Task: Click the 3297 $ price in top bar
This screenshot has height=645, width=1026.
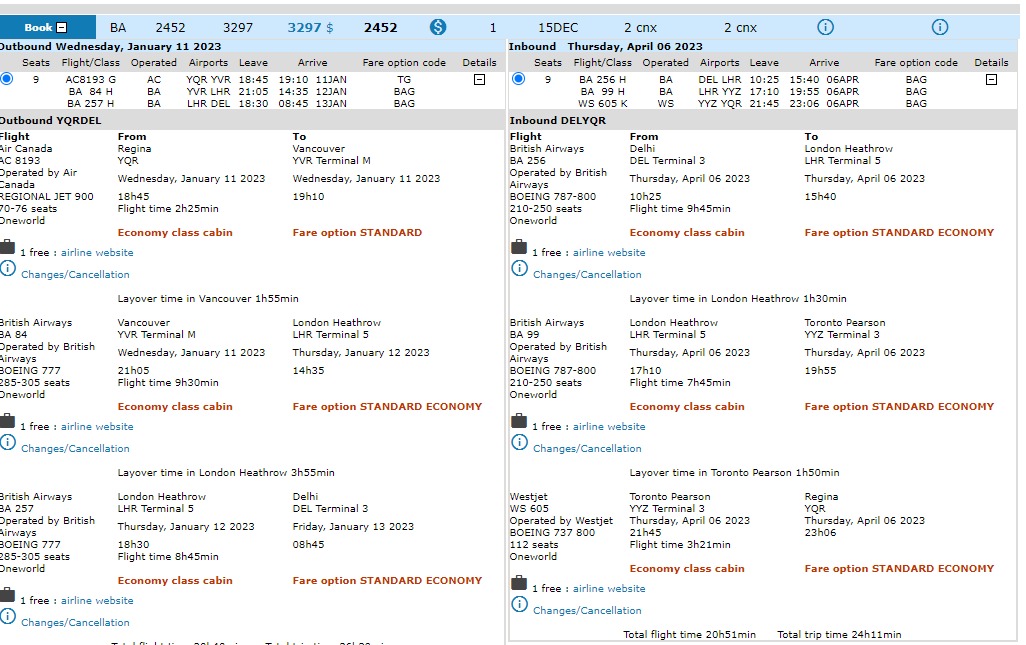Action: tap(310, 28)
